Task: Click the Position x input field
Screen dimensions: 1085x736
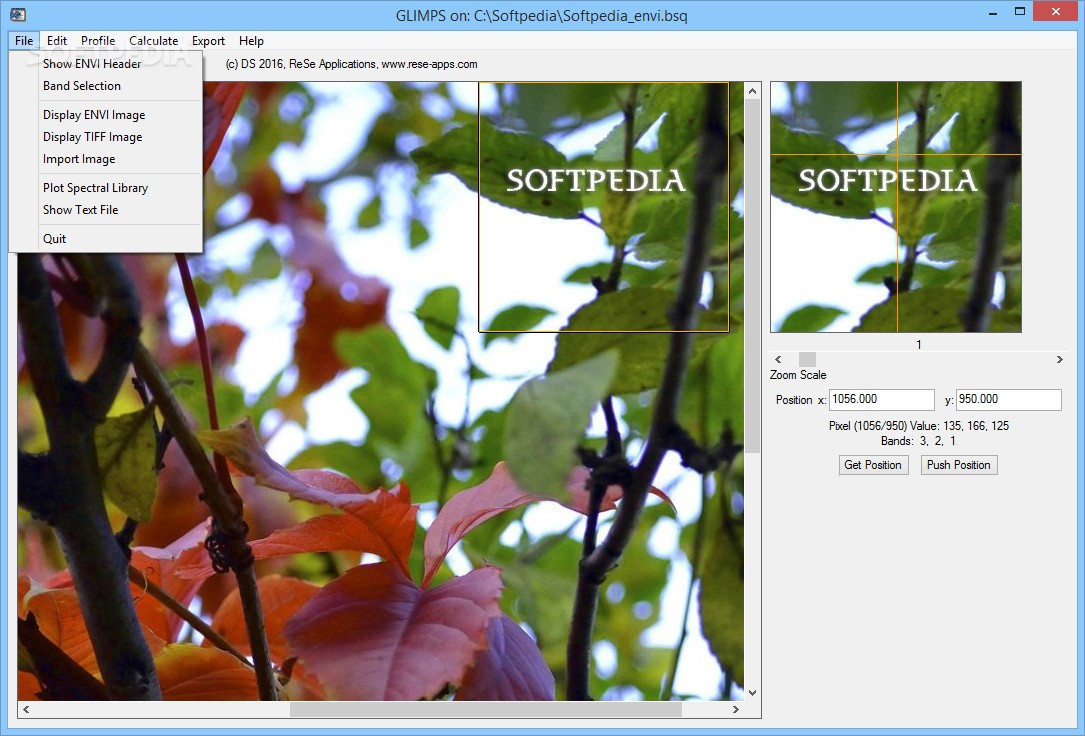Action: point(882,399)
